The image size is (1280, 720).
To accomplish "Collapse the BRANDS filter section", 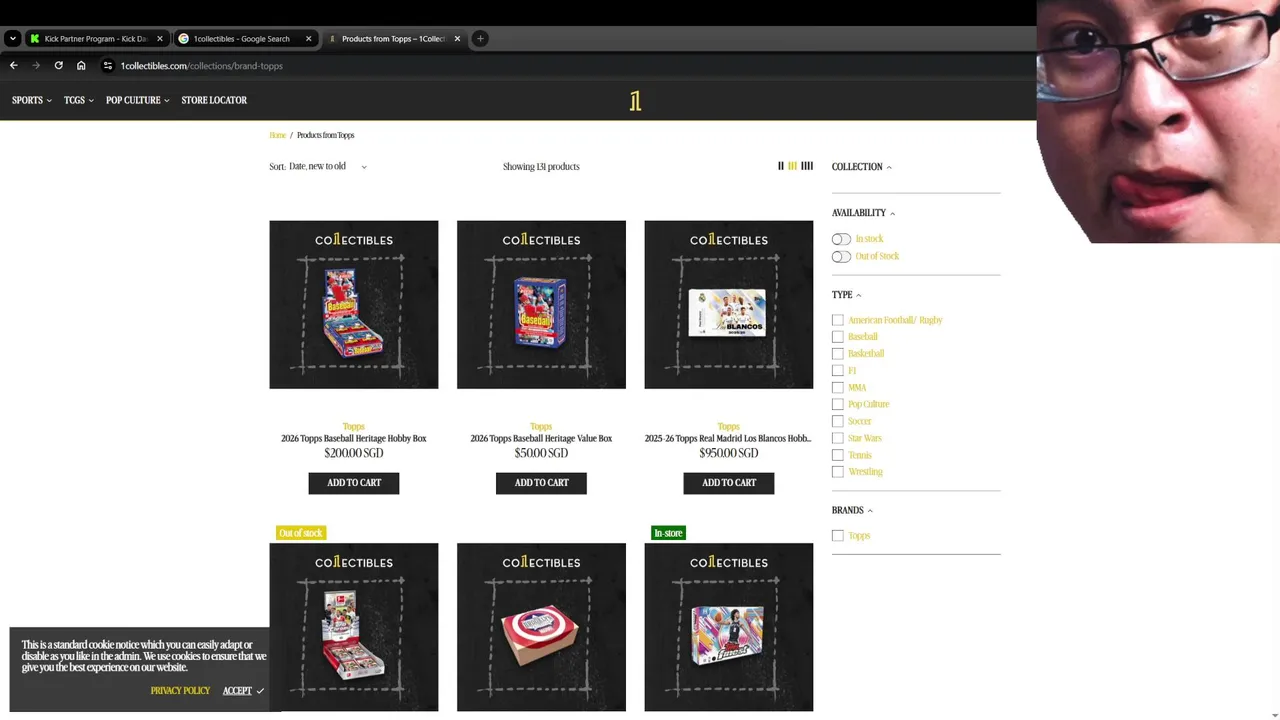I will 853,510.
